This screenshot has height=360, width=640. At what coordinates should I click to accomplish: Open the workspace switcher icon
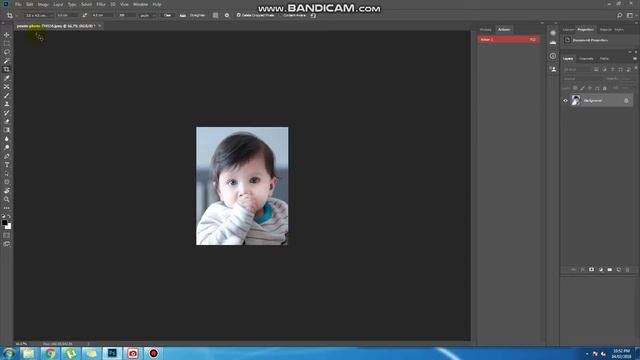tap(630, 16)
